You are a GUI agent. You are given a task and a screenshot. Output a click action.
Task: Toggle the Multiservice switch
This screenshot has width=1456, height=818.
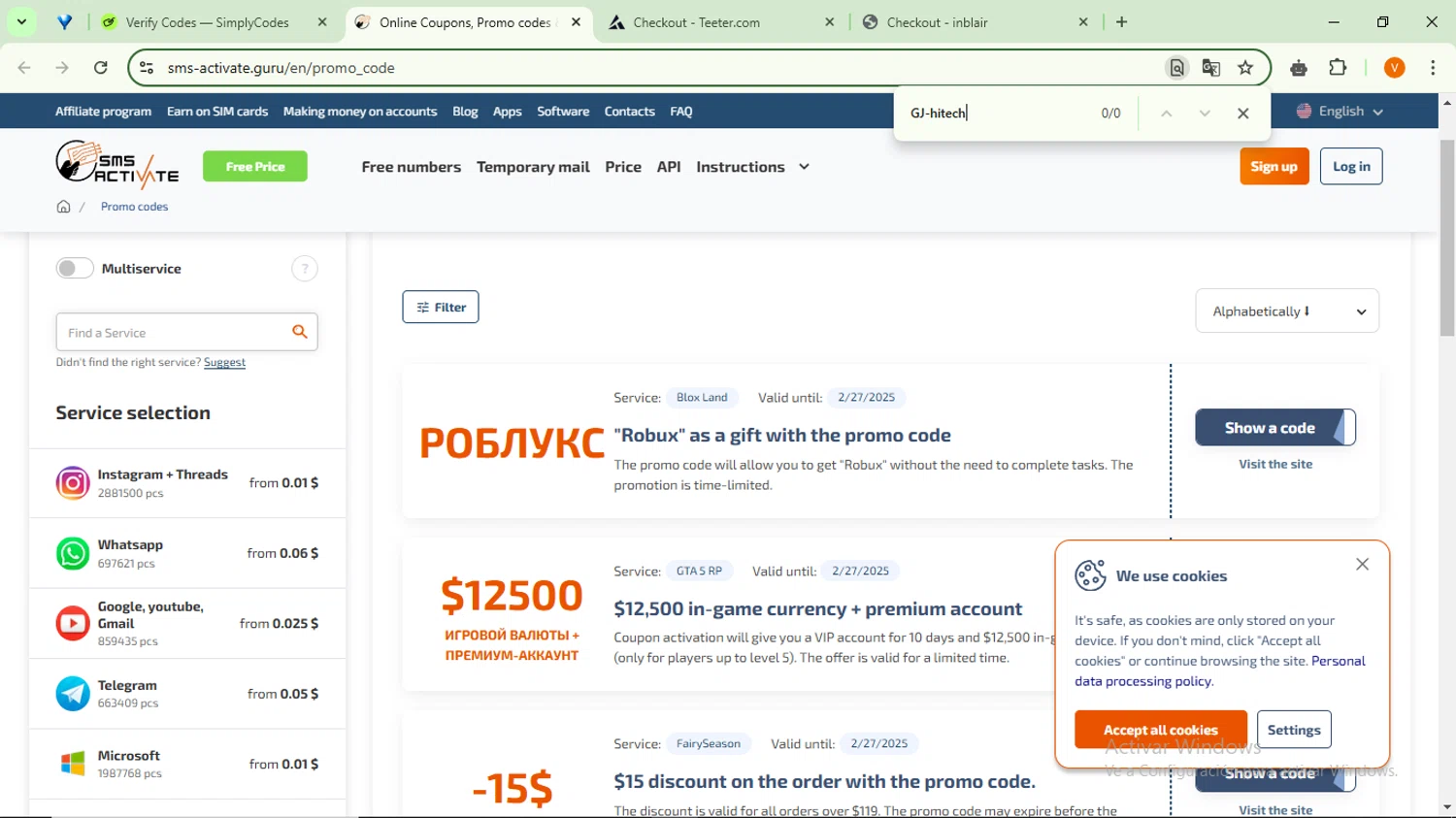pyautogui.click(x=75, y=269)
